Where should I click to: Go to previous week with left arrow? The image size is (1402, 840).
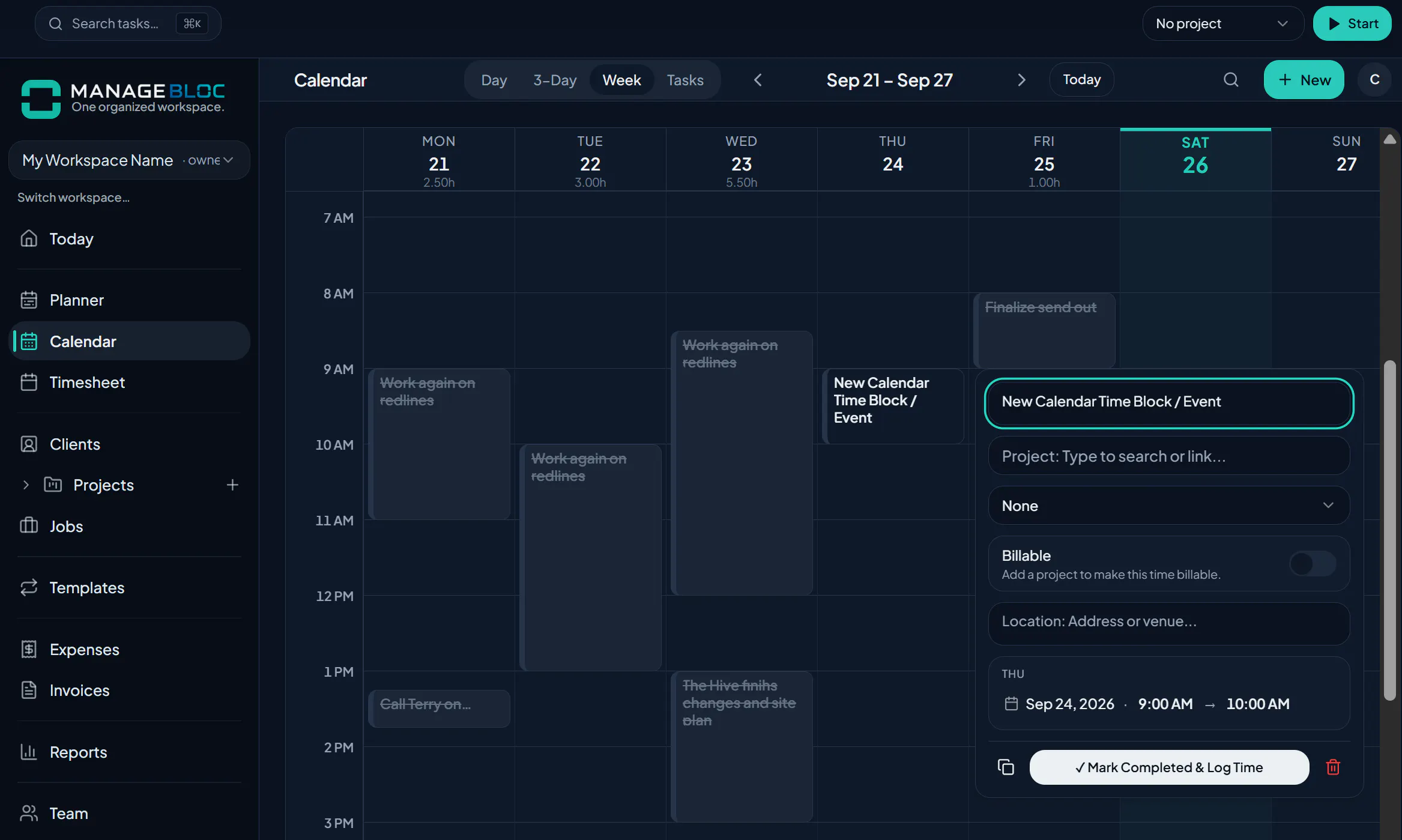point(758,80)
